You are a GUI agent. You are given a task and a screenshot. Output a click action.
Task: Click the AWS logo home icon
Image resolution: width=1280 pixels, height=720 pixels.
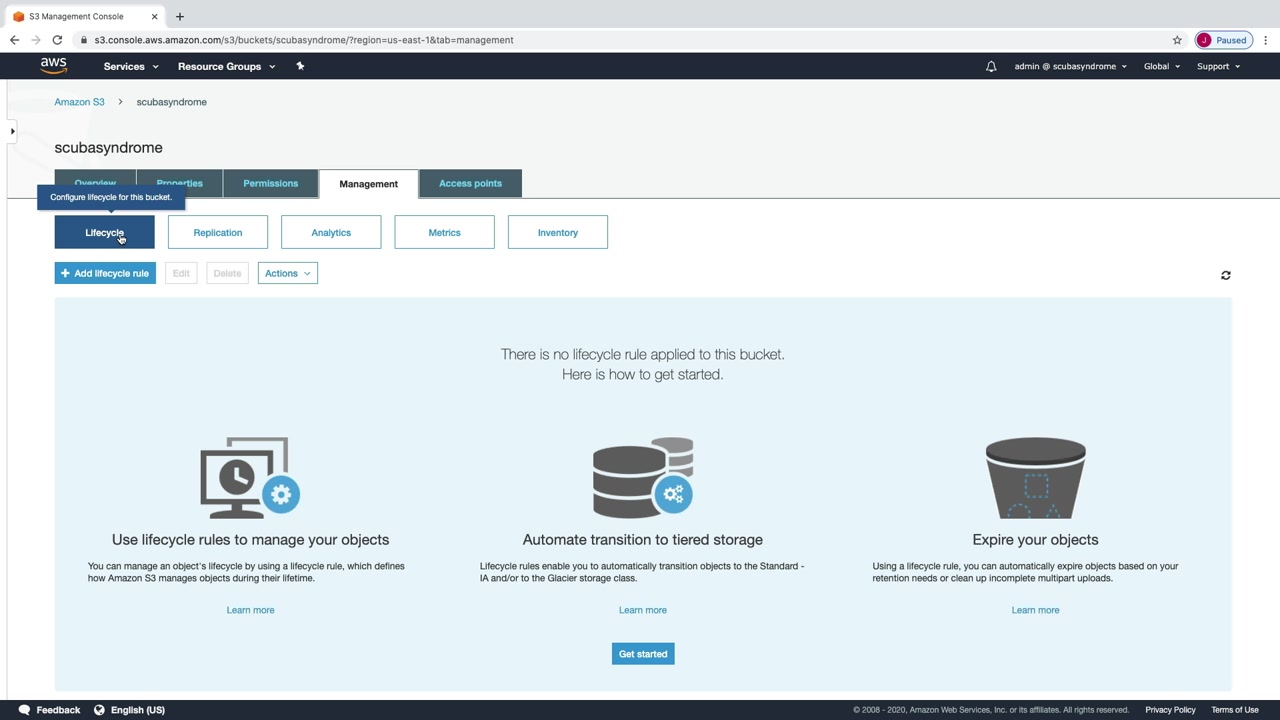pyautogui.click(x=54, y=66)
